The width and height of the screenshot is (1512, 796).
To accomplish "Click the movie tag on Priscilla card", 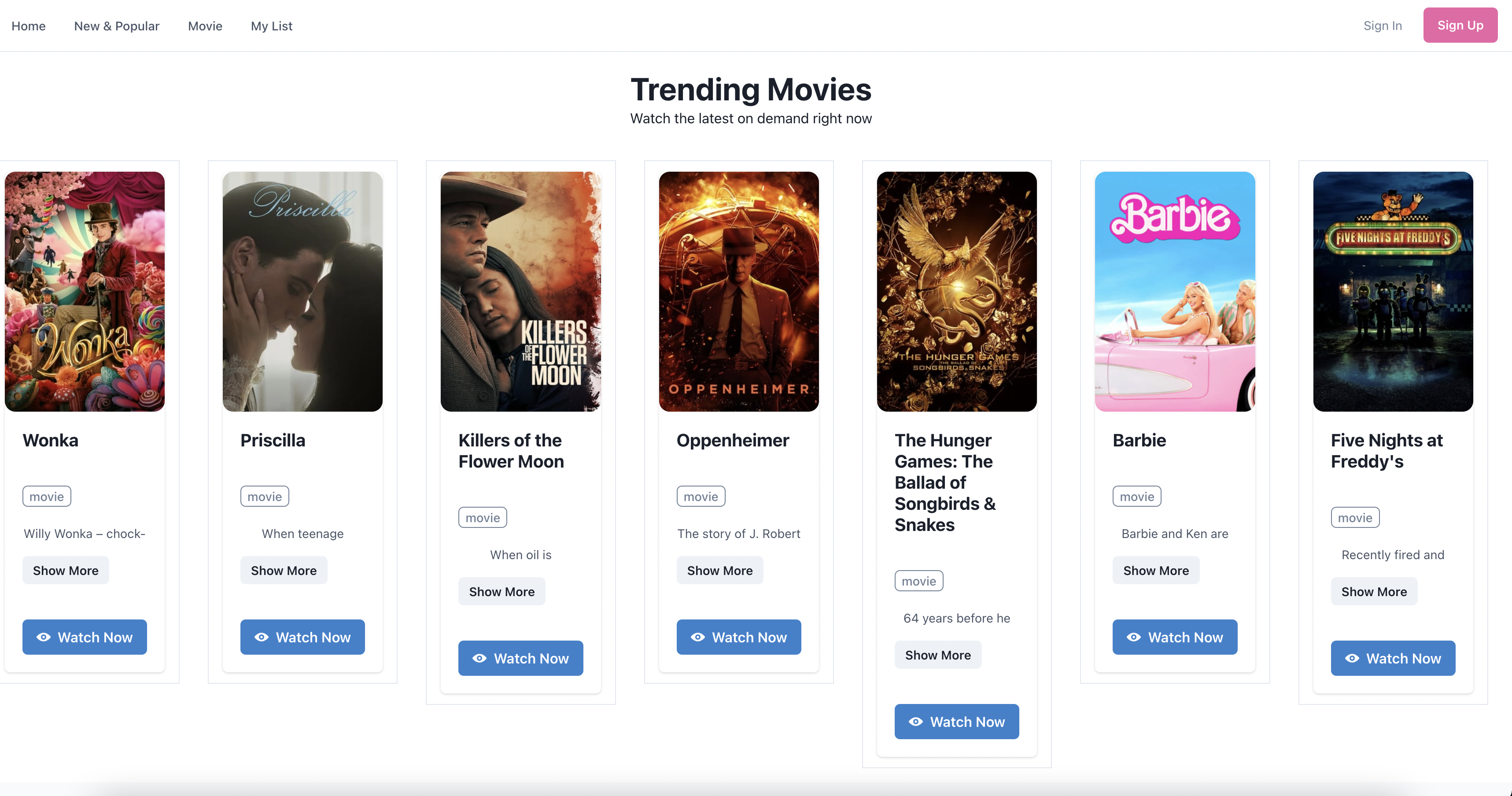I will pos(264,496).
